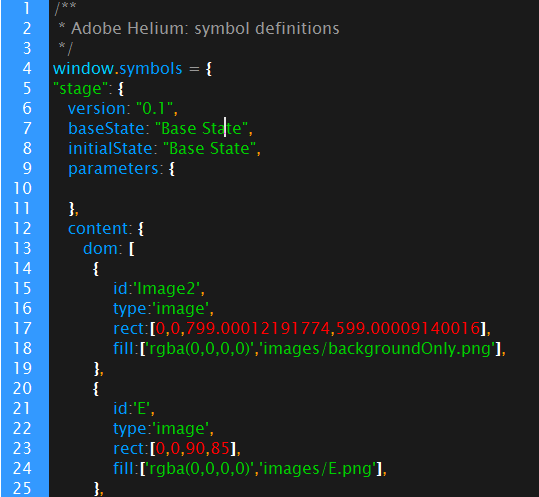Click 'rgba(0,0,0,0)' on line 18

click(200, 349)
